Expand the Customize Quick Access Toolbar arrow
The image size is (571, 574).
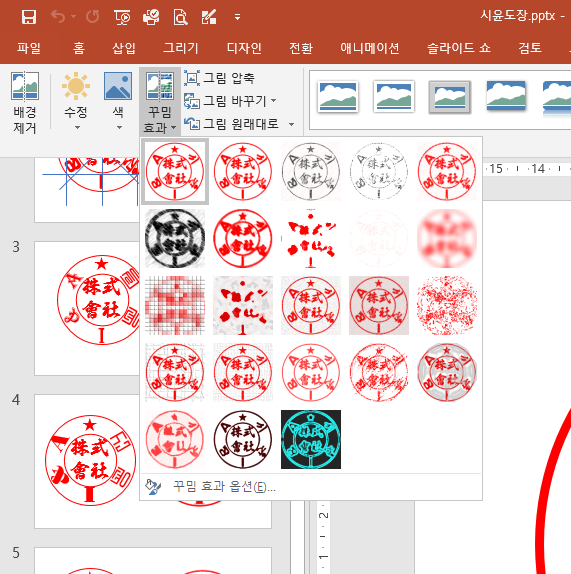coord(238,17)
